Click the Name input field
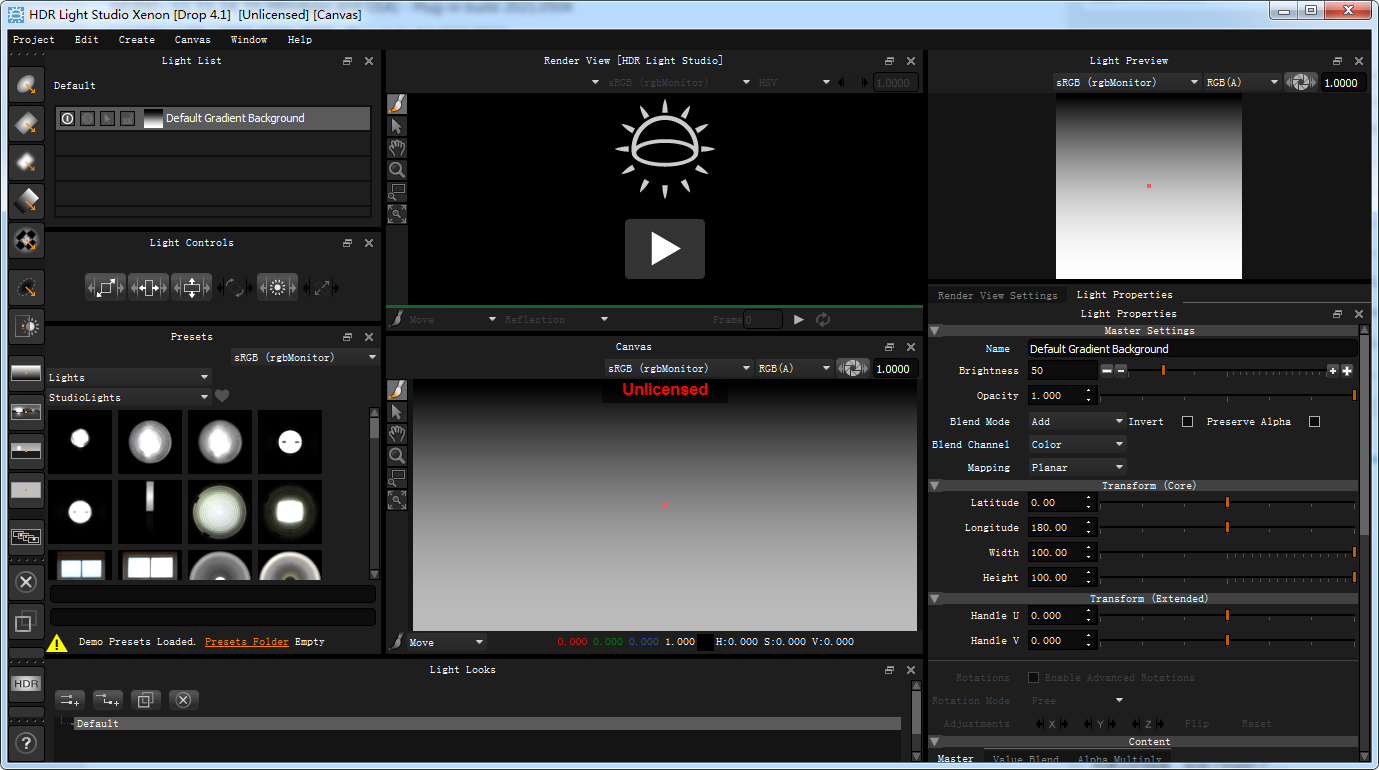Viewport: 1379px width, 770px height. 1191,349
